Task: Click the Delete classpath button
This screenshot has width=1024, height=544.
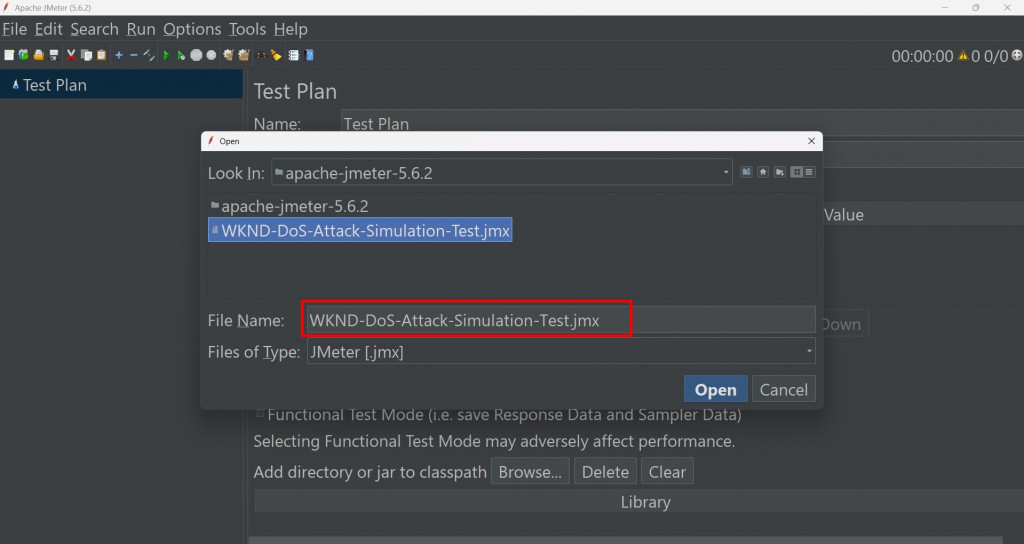Action: point(605,472)
